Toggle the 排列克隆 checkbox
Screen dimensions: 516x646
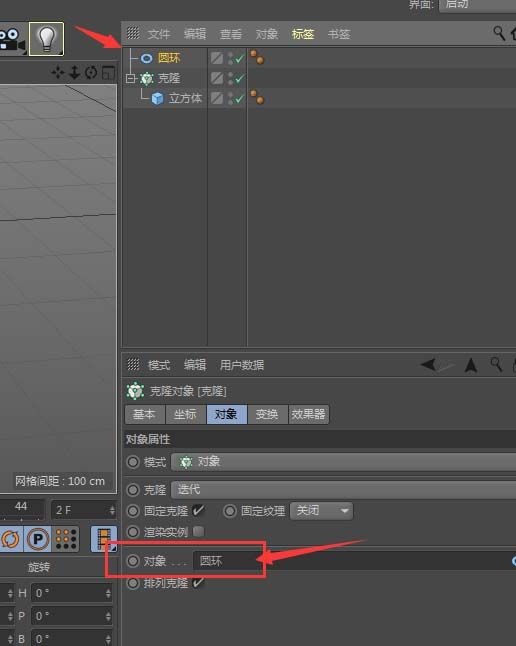(x=198, y=583)
